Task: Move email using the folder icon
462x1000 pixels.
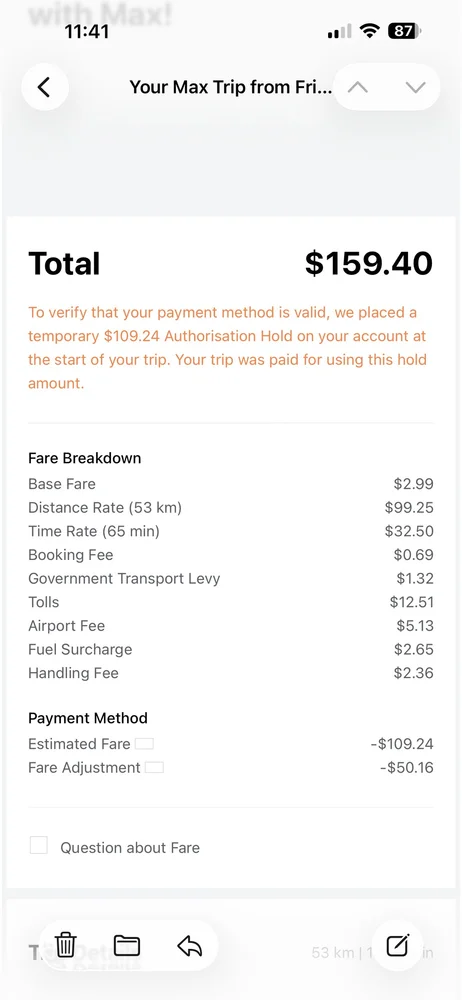Action: 126,945
